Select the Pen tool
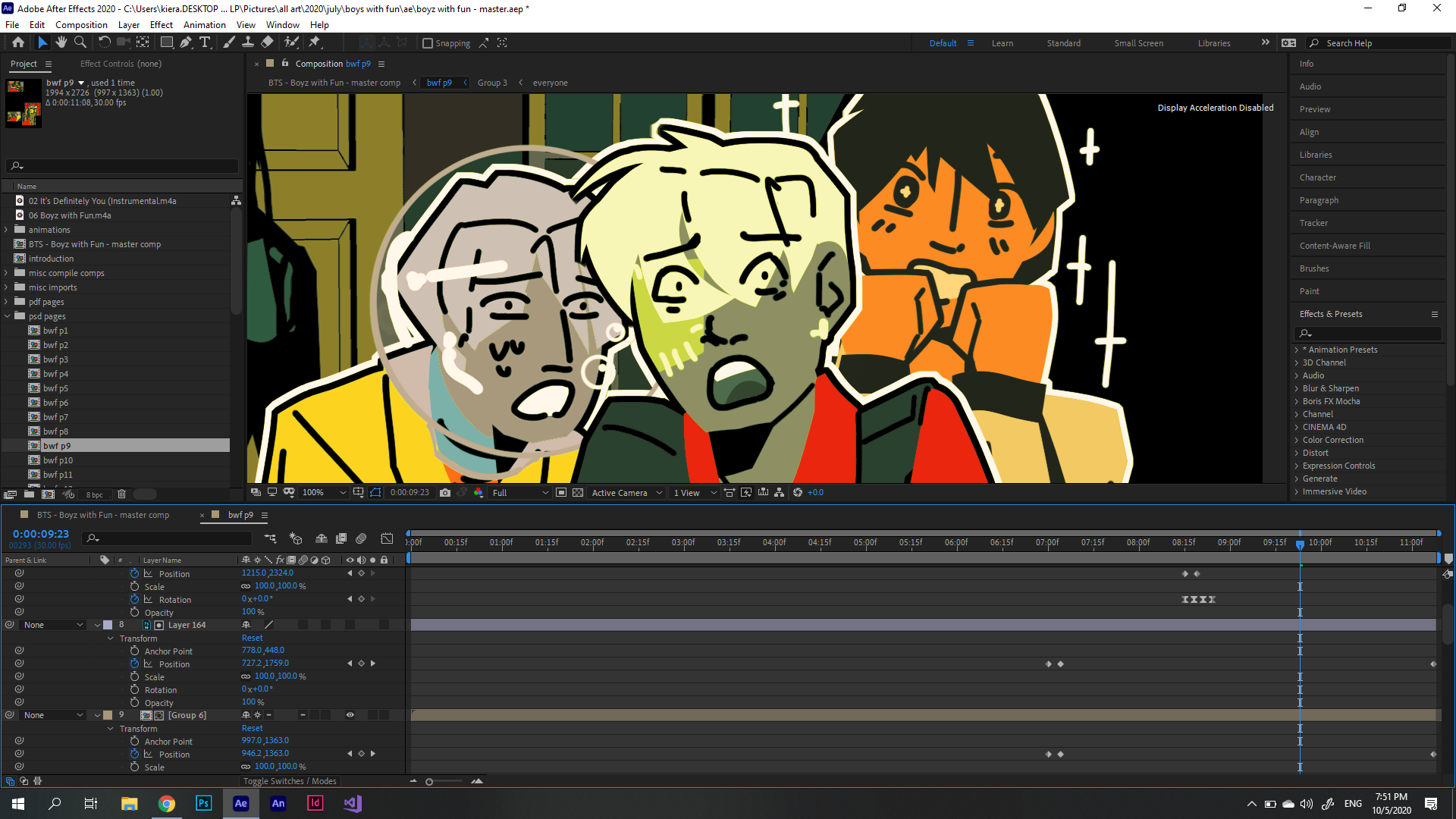The image size is (1456, 819). tap(186, 42)
